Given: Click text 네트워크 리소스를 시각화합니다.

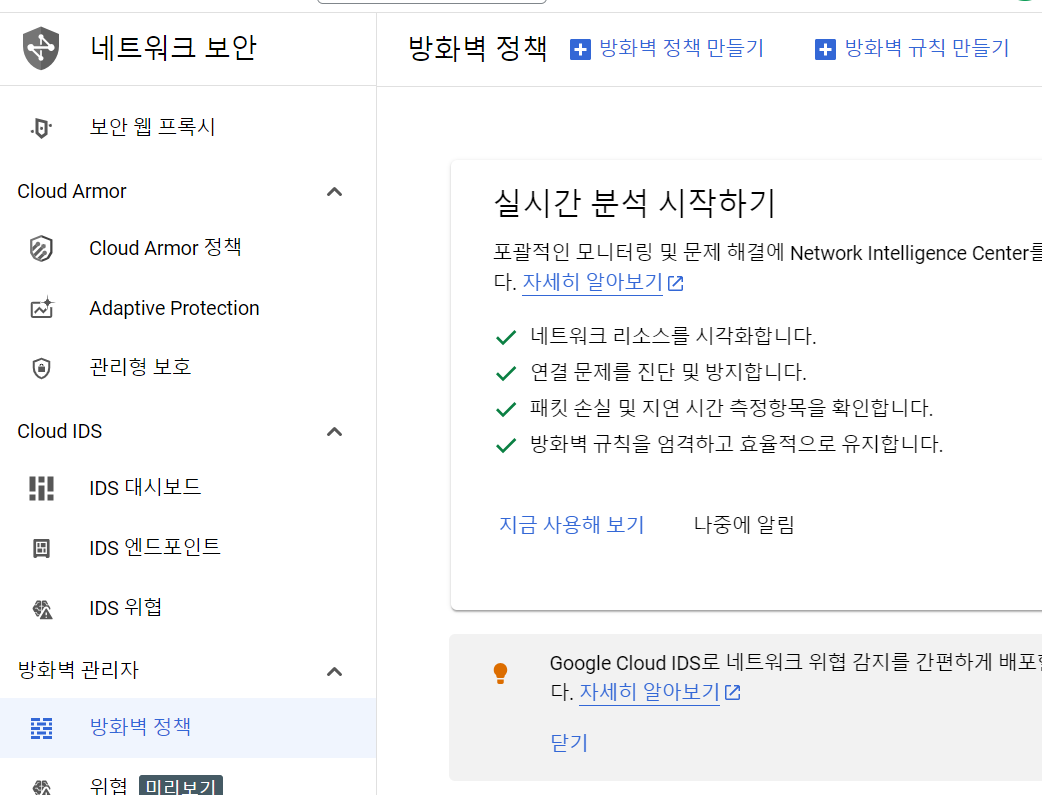Looking at the screenshot, I should pyautogui.click(x=673, y=336).
